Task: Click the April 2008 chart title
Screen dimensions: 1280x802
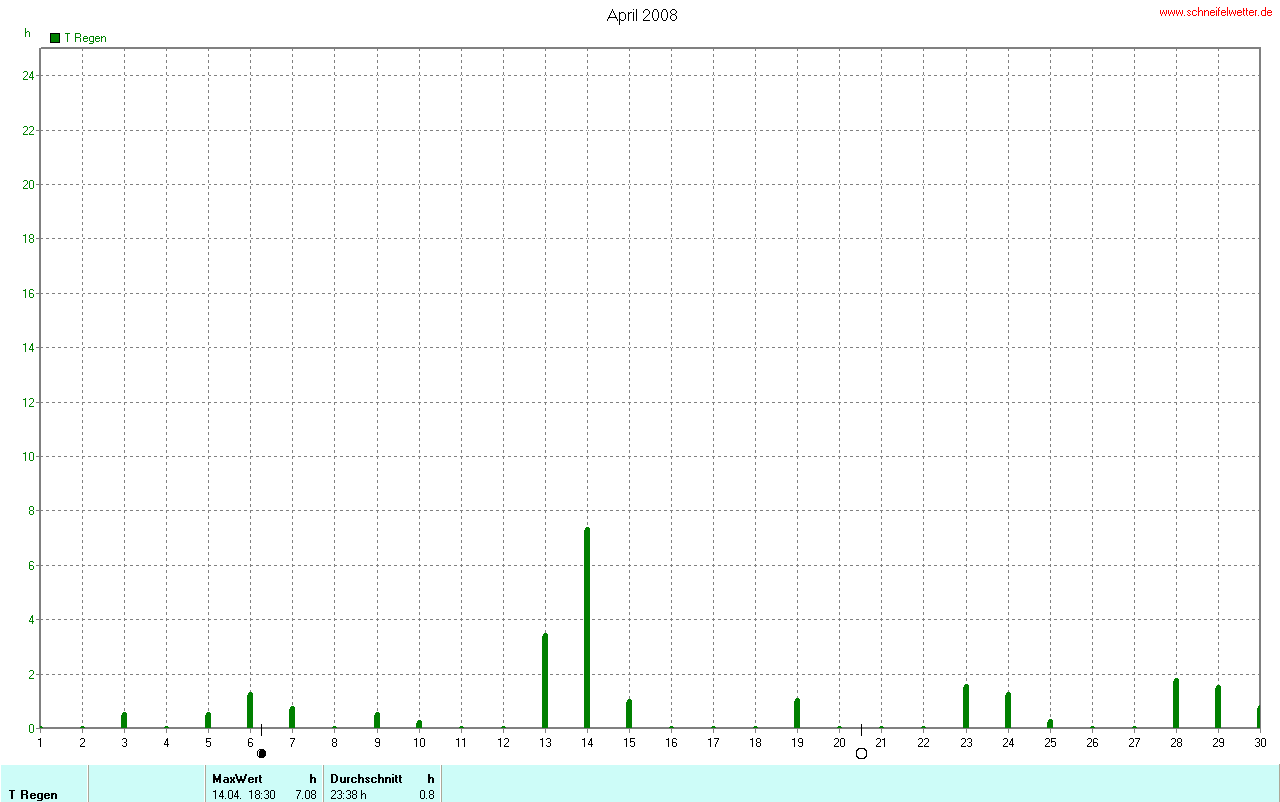Action: (642, 15)
